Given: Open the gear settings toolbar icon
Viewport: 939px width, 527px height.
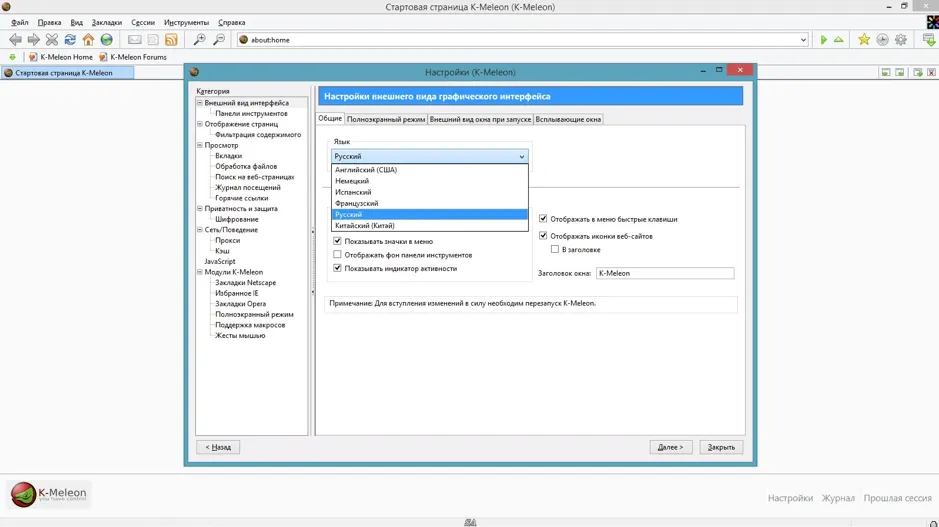Looking at the screenshot, I should (x=901, y=40).
